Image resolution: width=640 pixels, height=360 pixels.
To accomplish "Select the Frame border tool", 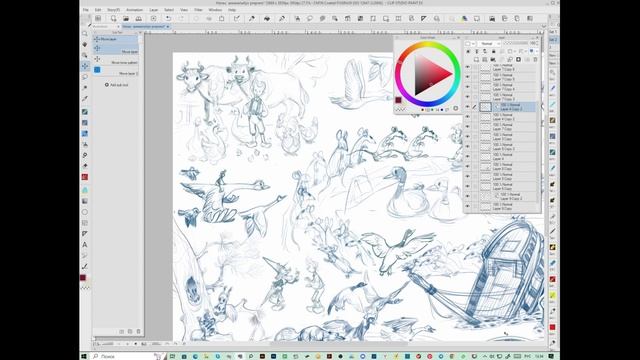I will point(84,223).
